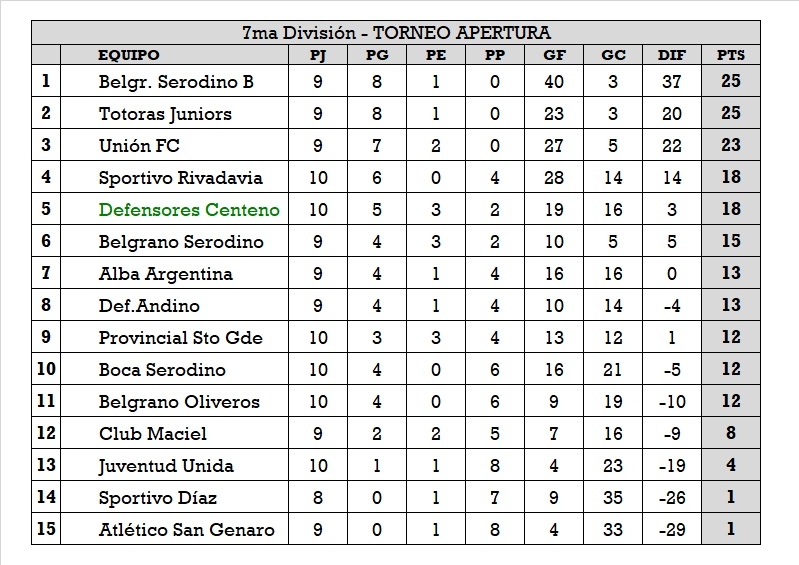Click the team name Defensores Centeno
This screenshot has width=799, height=565.
pyautogui.click(x=189, y=210)
